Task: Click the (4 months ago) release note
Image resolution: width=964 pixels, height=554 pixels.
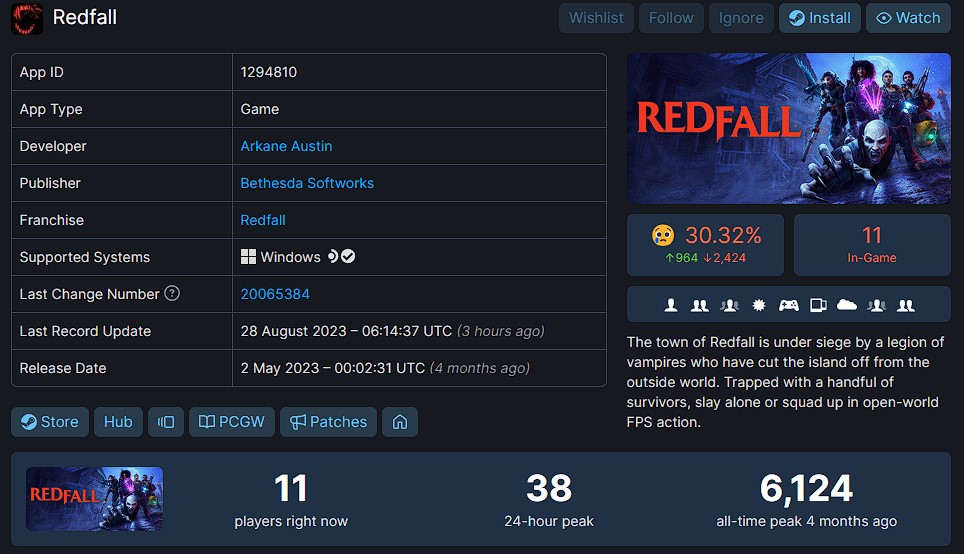Action: pyautogui.click(x=480, y=368)
